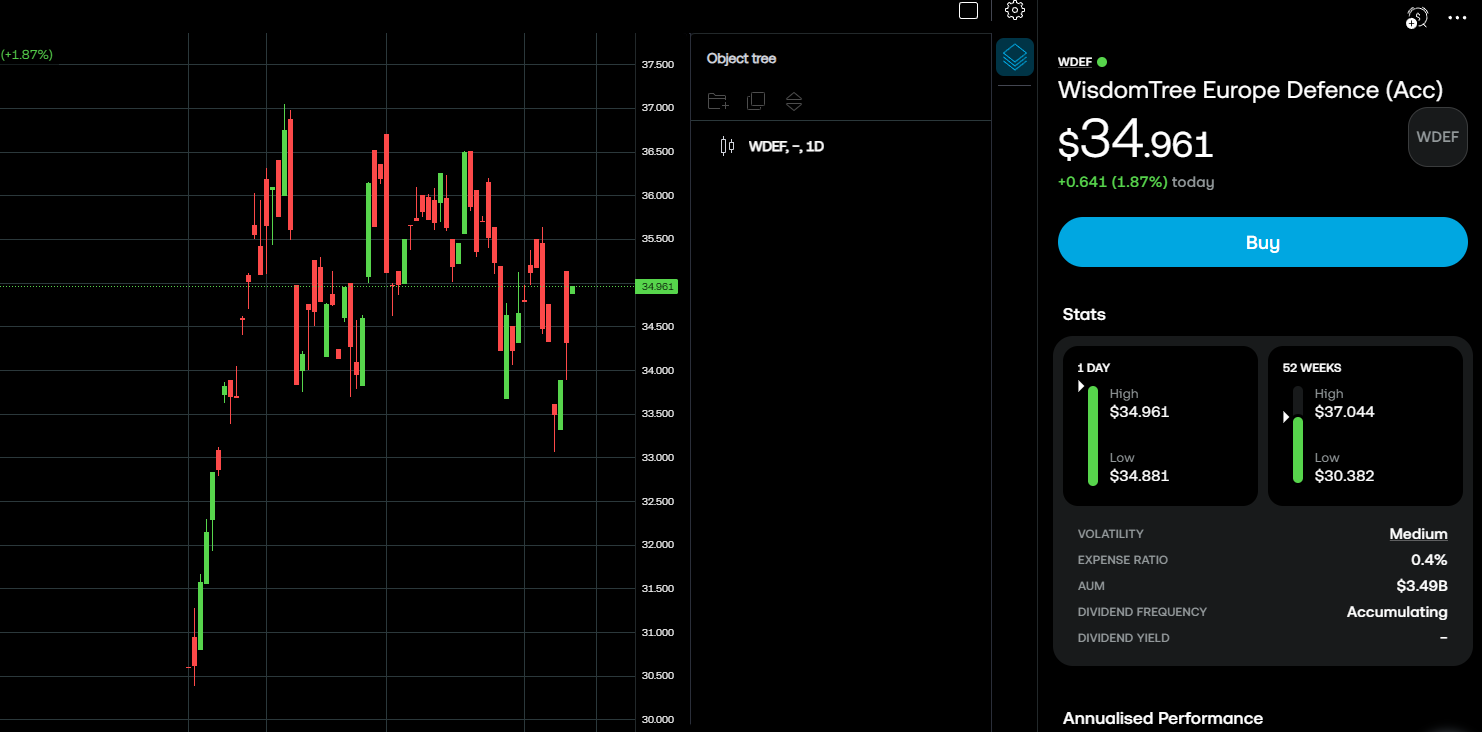
Task: Click the 30.000 price axis label
Action: (657, 720)
